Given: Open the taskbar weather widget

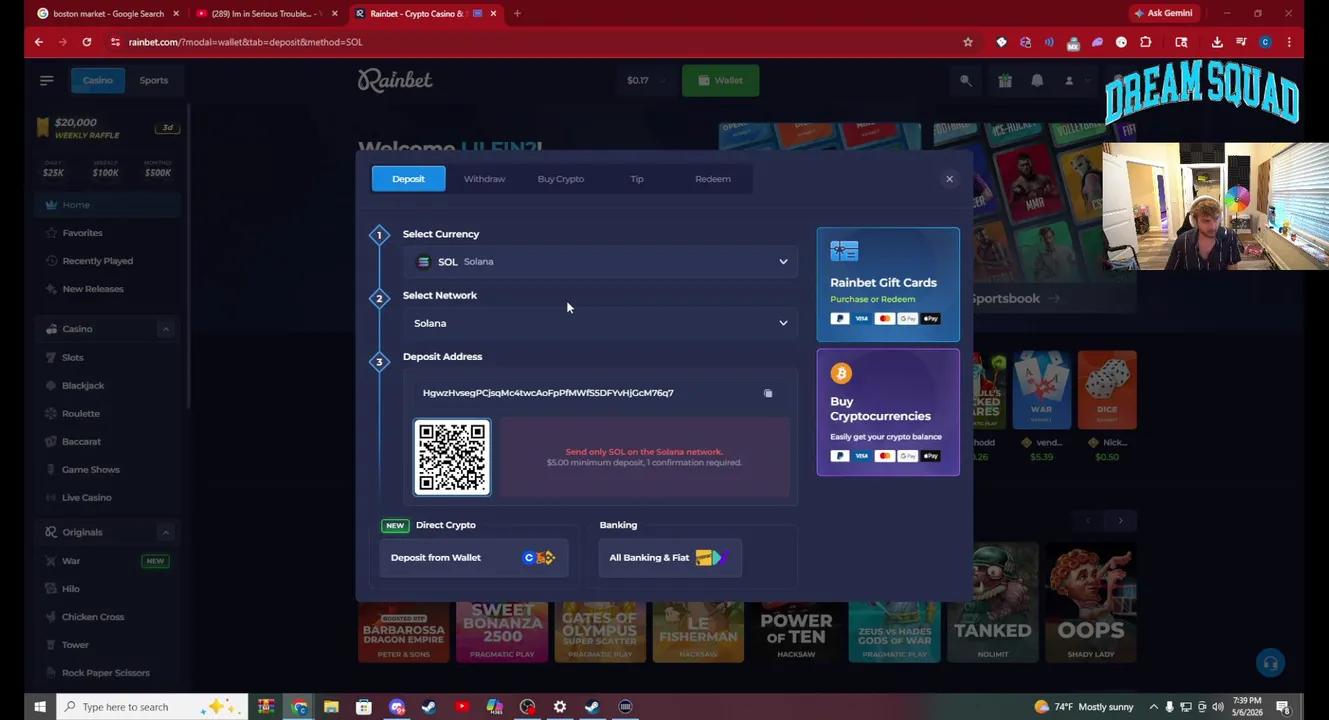Looking at the screenshot, I should (1086, 707).
